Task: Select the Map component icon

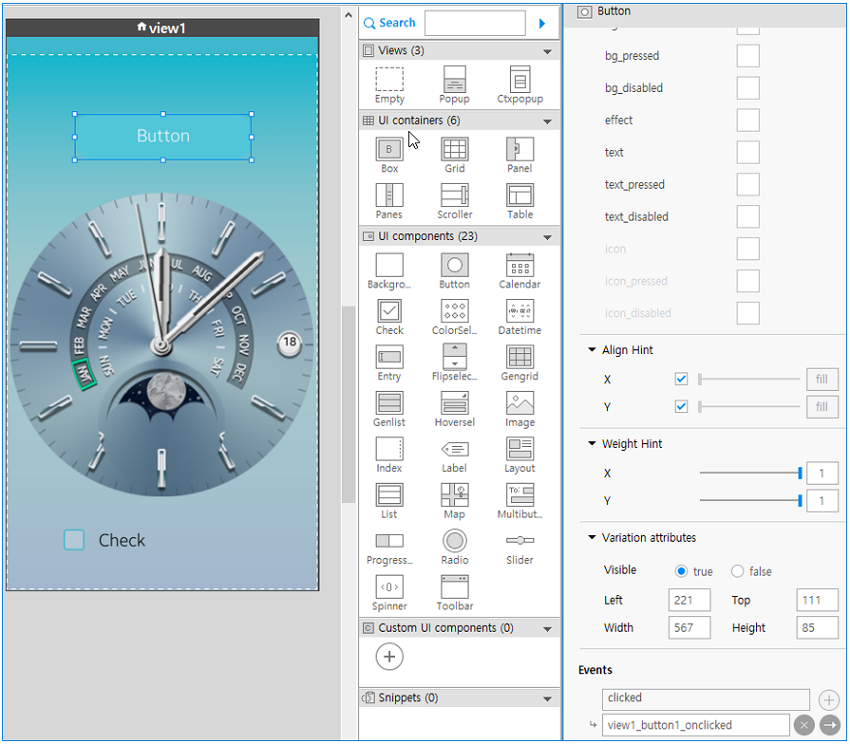Action: [454, 495]
